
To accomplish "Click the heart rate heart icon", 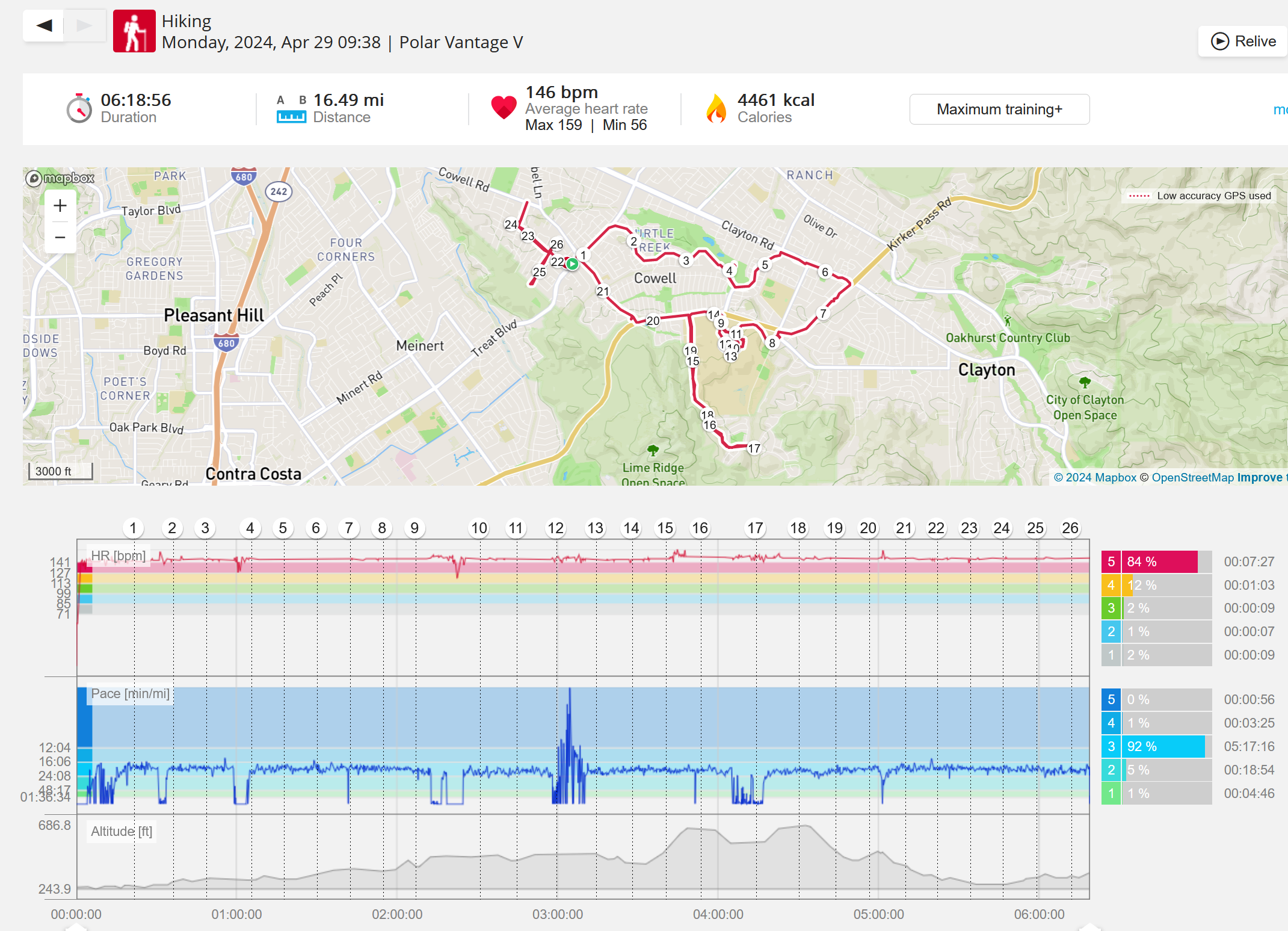I will point(504,108).
